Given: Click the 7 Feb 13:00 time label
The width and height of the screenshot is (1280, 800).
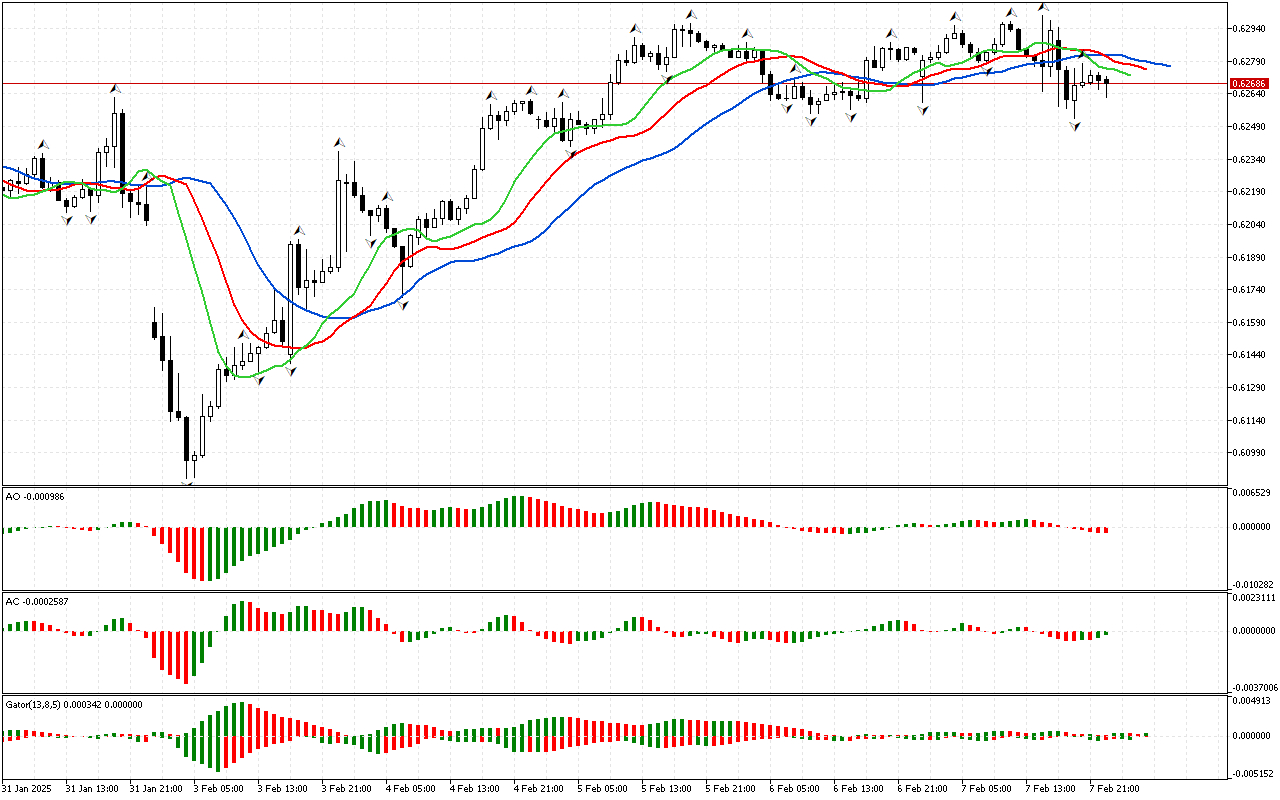Looking at the screenshot, I should [x=1050, y=788].
